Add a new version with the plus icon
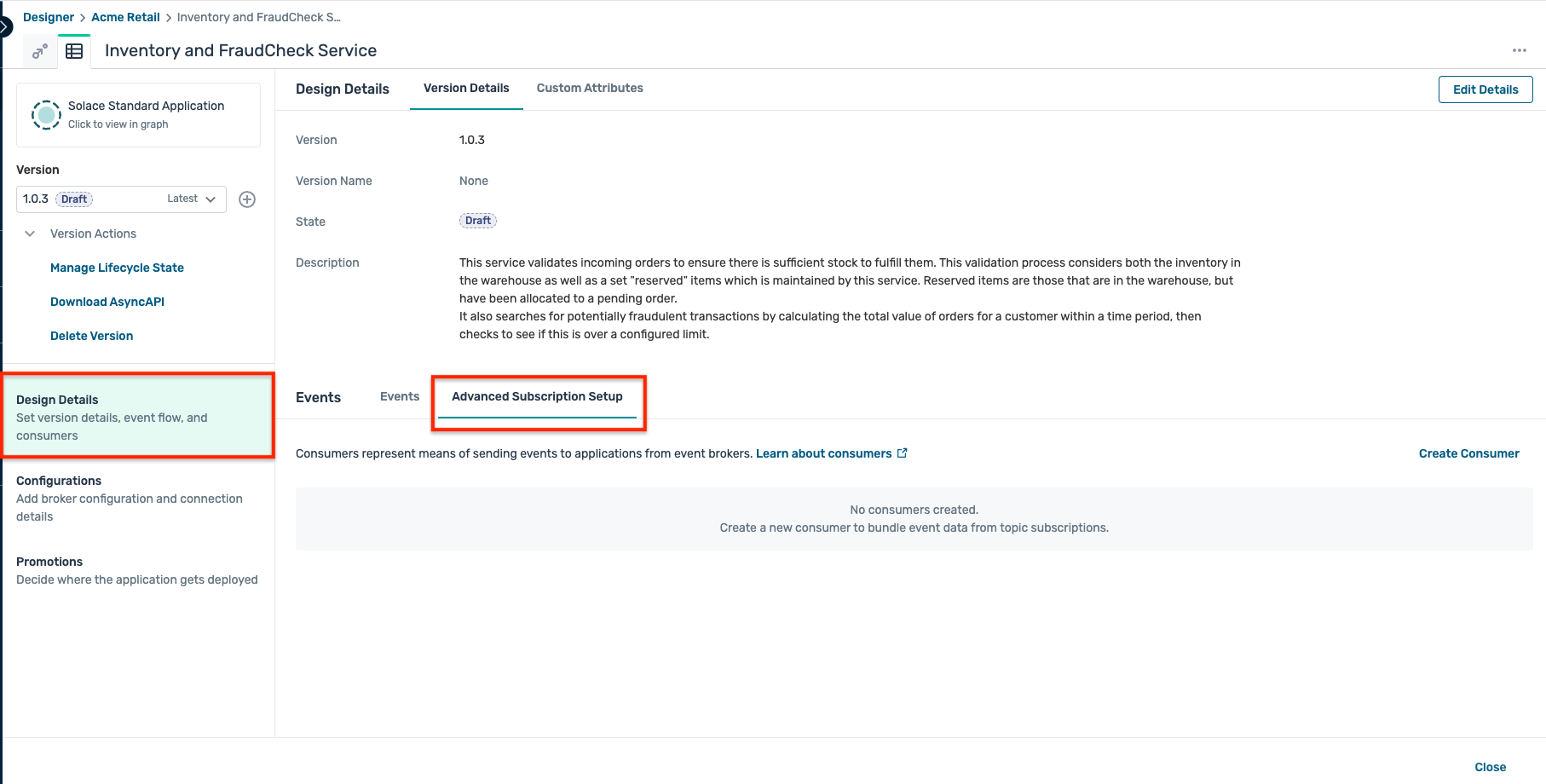 coord(247,199)
